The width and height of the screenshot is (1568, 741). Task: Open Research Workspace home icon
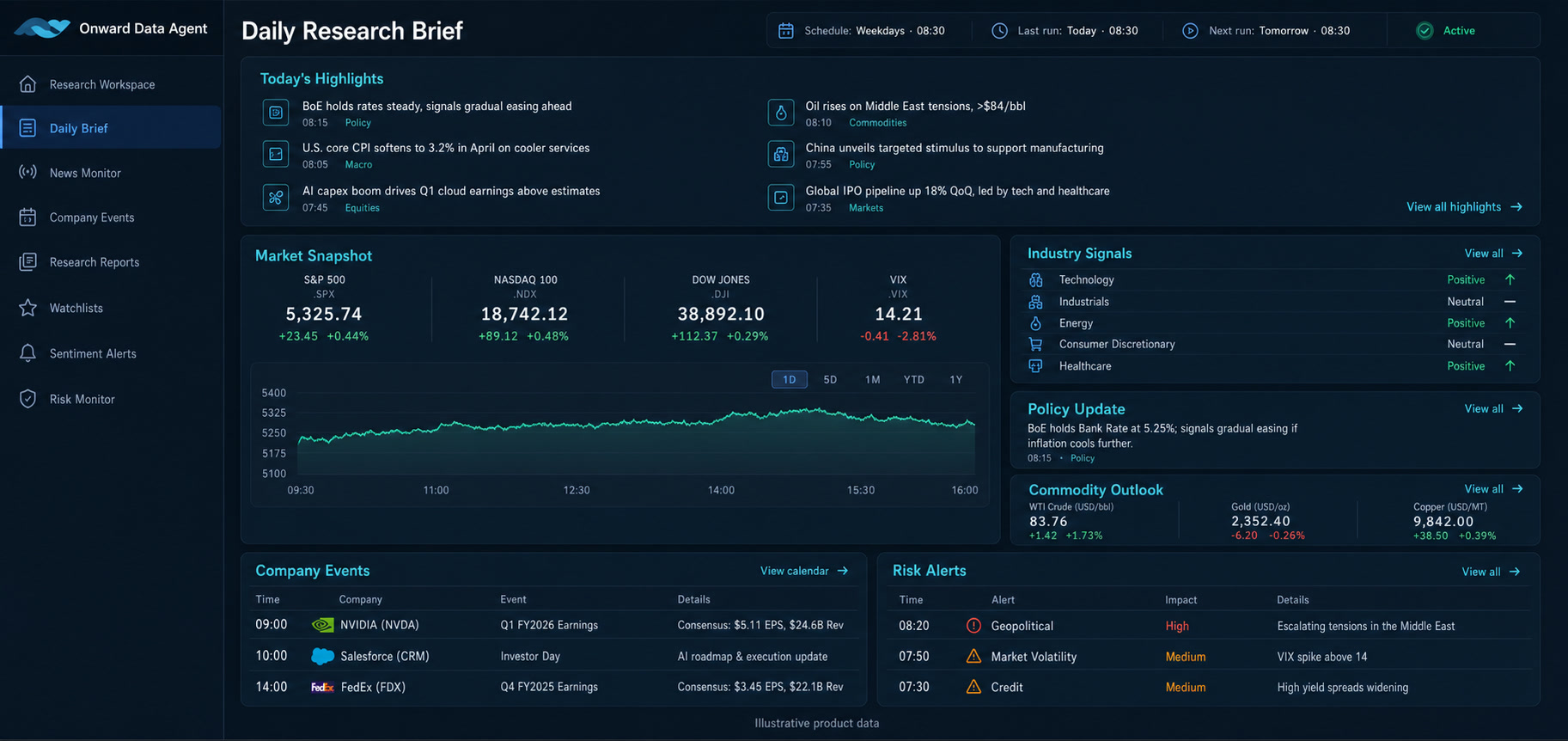pyautogui.click(x=27, y=84)
